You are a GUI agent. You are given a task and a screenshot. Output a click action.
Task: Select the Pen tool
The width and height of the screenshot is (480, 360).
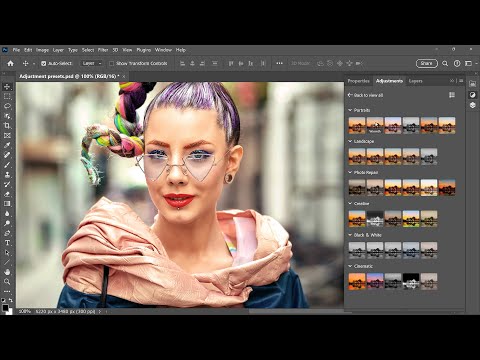(7, 233)
